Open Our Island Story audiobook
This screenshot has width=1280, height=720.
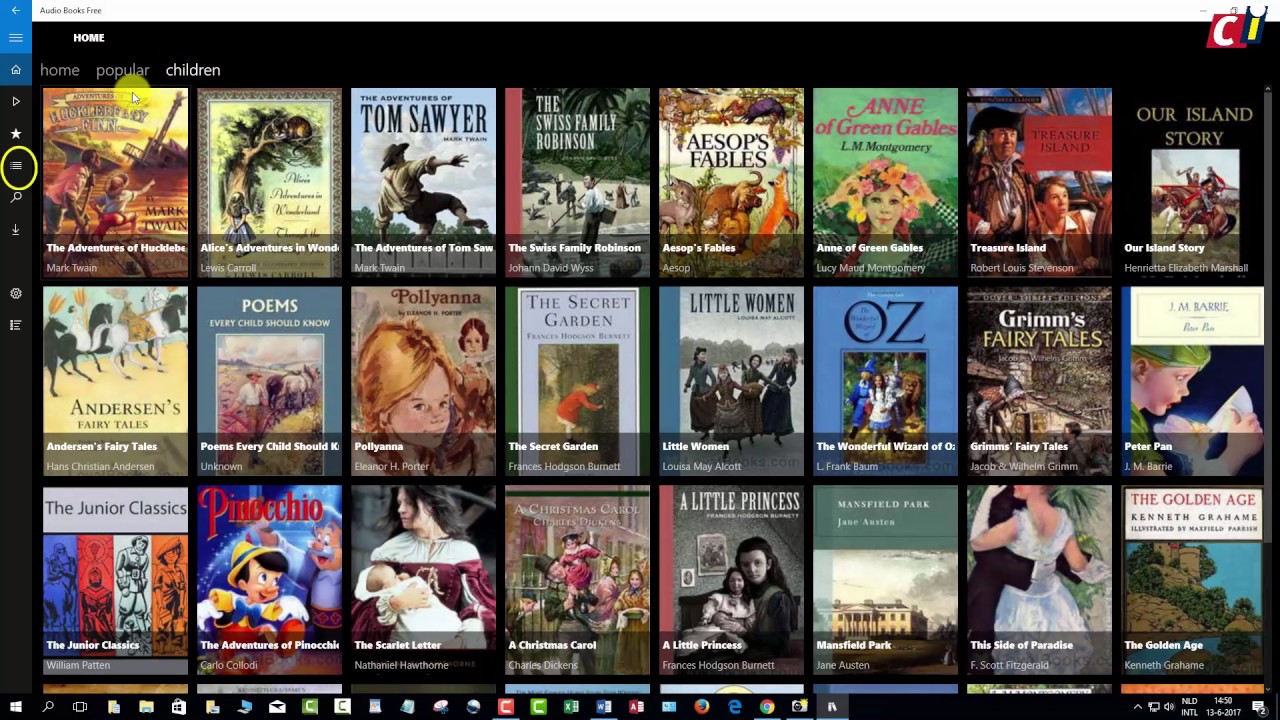click(x=1192, y=182)
